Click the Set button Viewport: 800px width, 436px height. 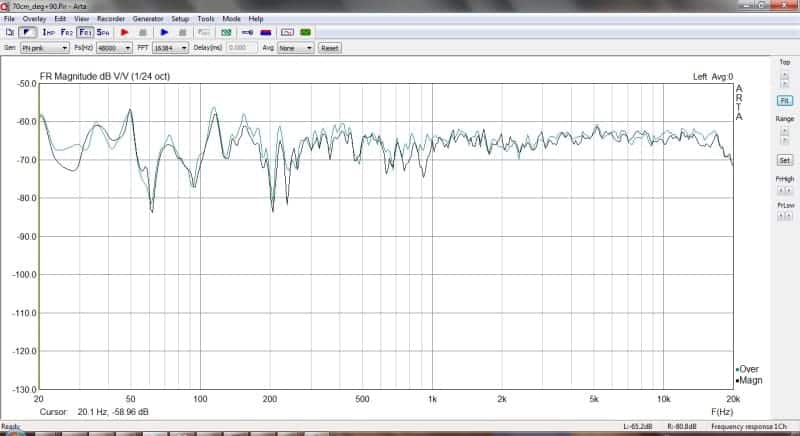(x=785, y=160)
